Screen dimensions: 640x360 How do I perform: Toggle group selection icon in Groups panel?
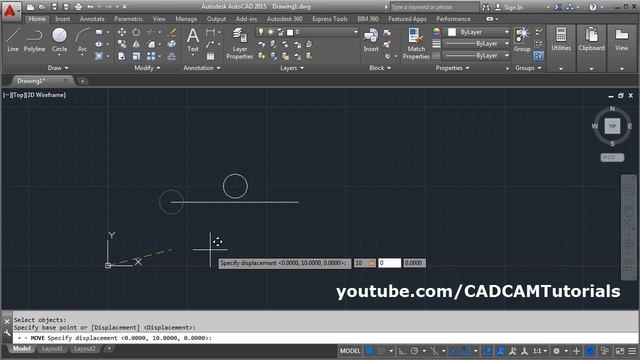point(538,56)
